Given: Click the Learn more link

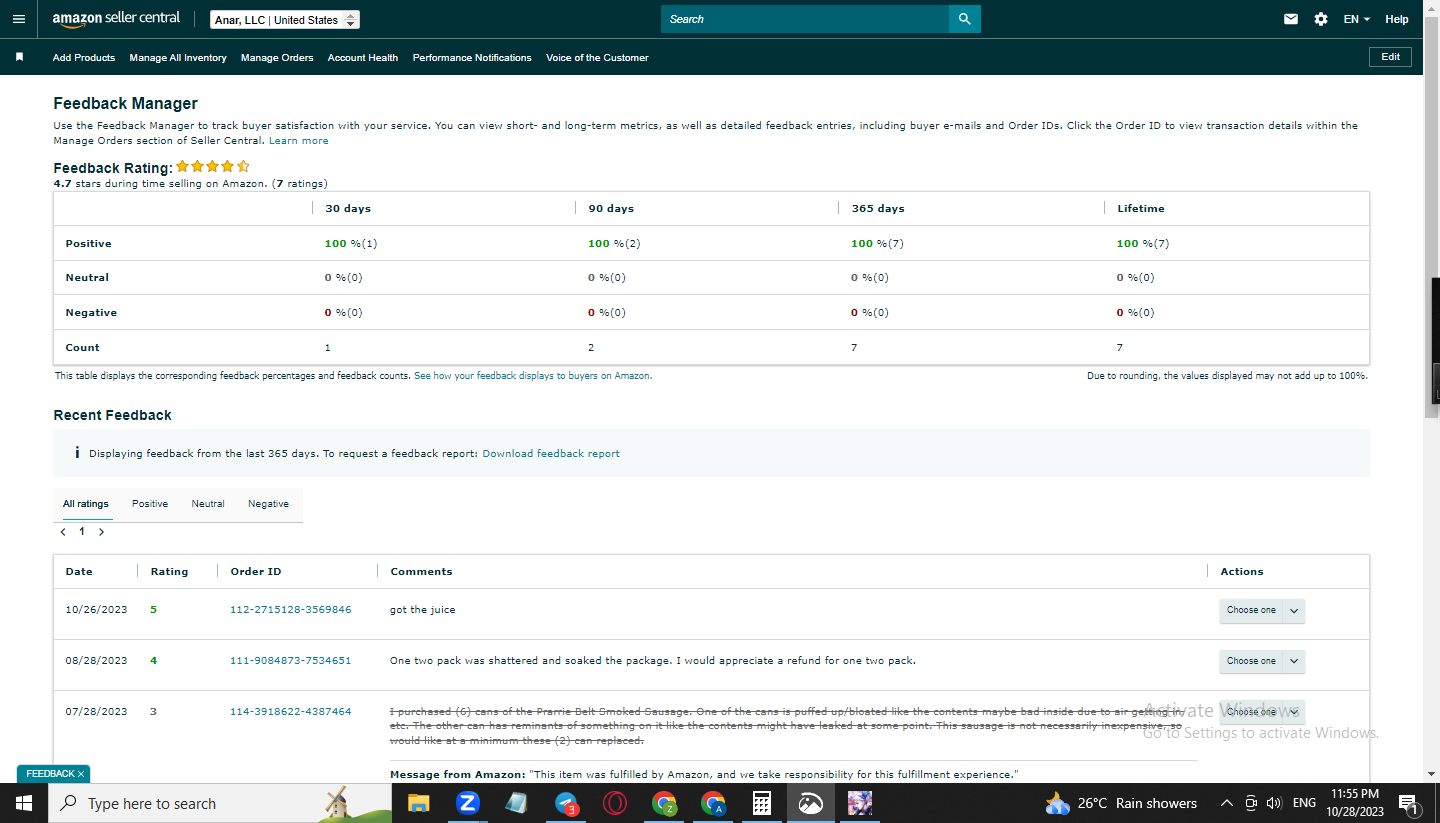Looking at the screenshot, I should [x=299, y=141].
